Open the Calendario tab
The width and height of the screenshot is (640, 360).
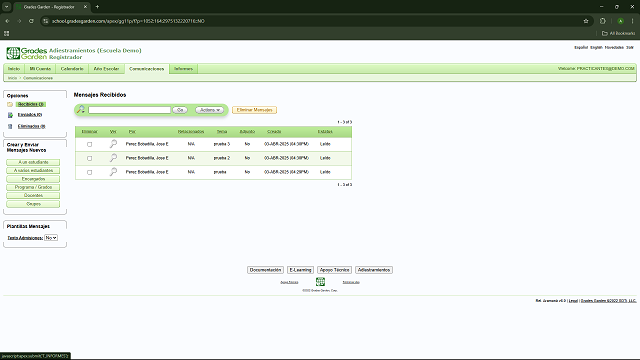pos(72,69)
